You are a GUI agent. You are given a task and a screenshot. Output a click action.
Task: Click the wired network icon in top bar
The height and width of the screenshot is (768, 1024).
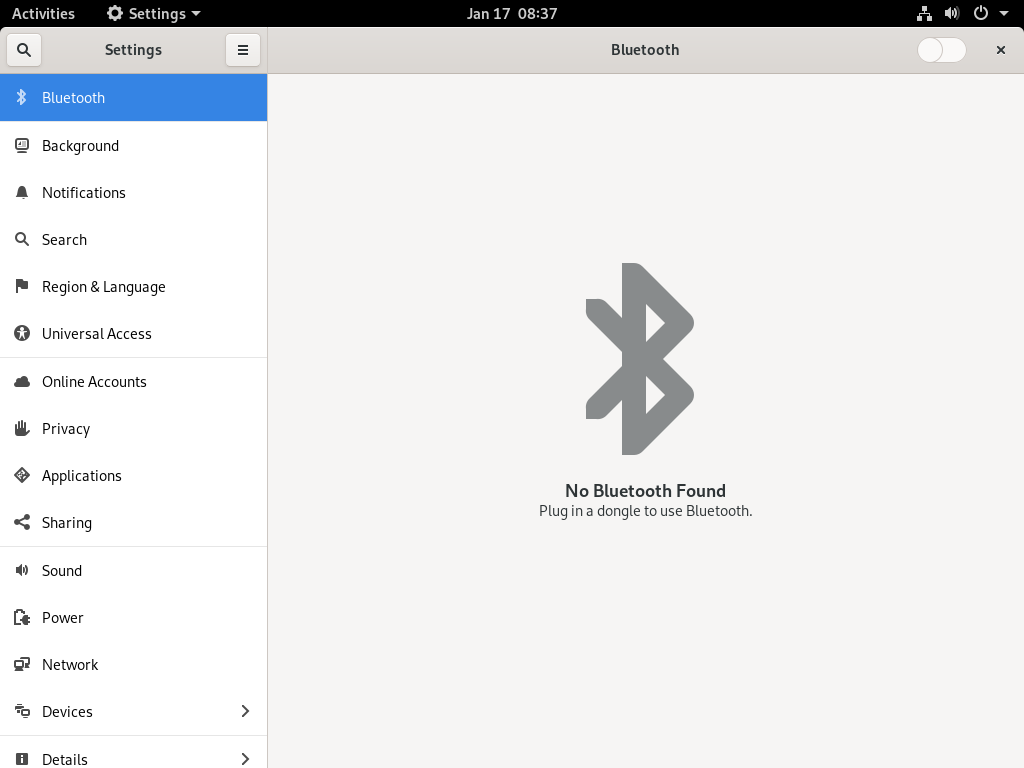click(924, 14)
